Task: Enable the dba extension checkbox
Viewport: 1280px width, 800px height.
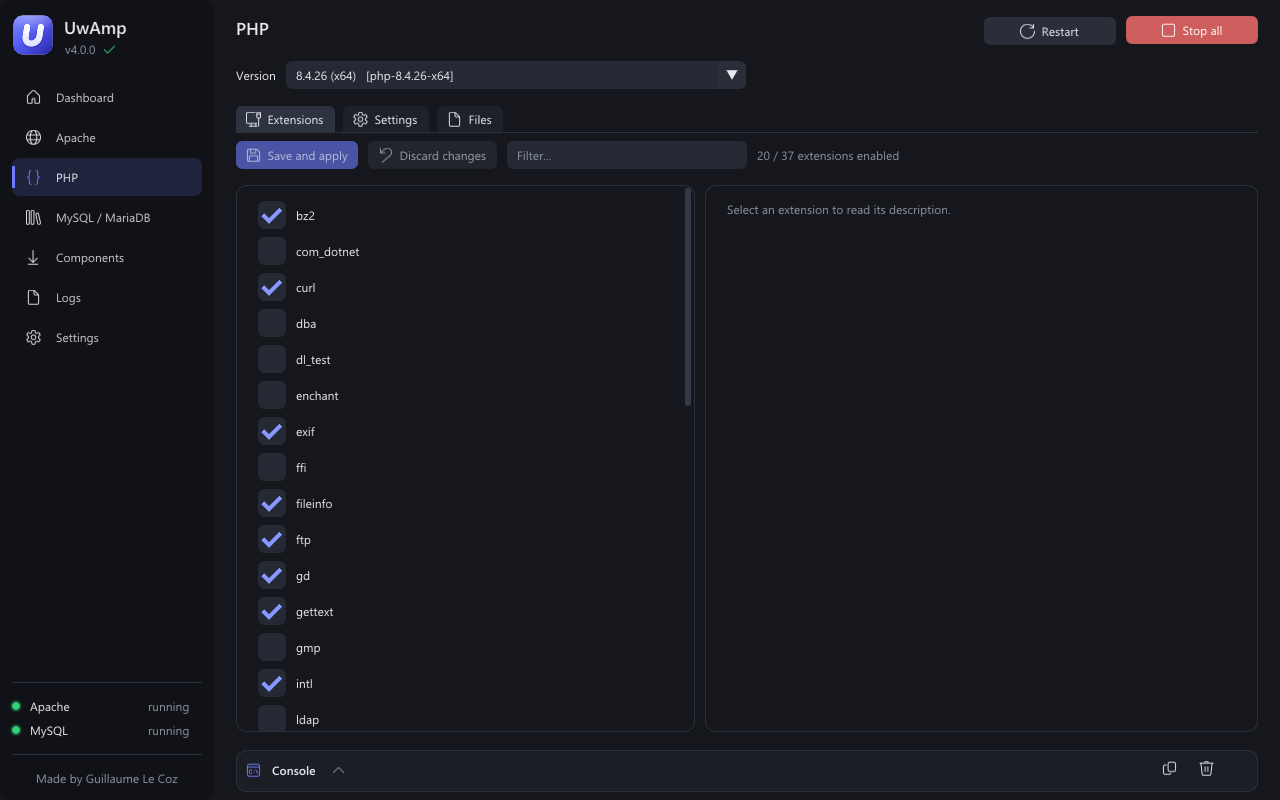Action: (272, 324)
